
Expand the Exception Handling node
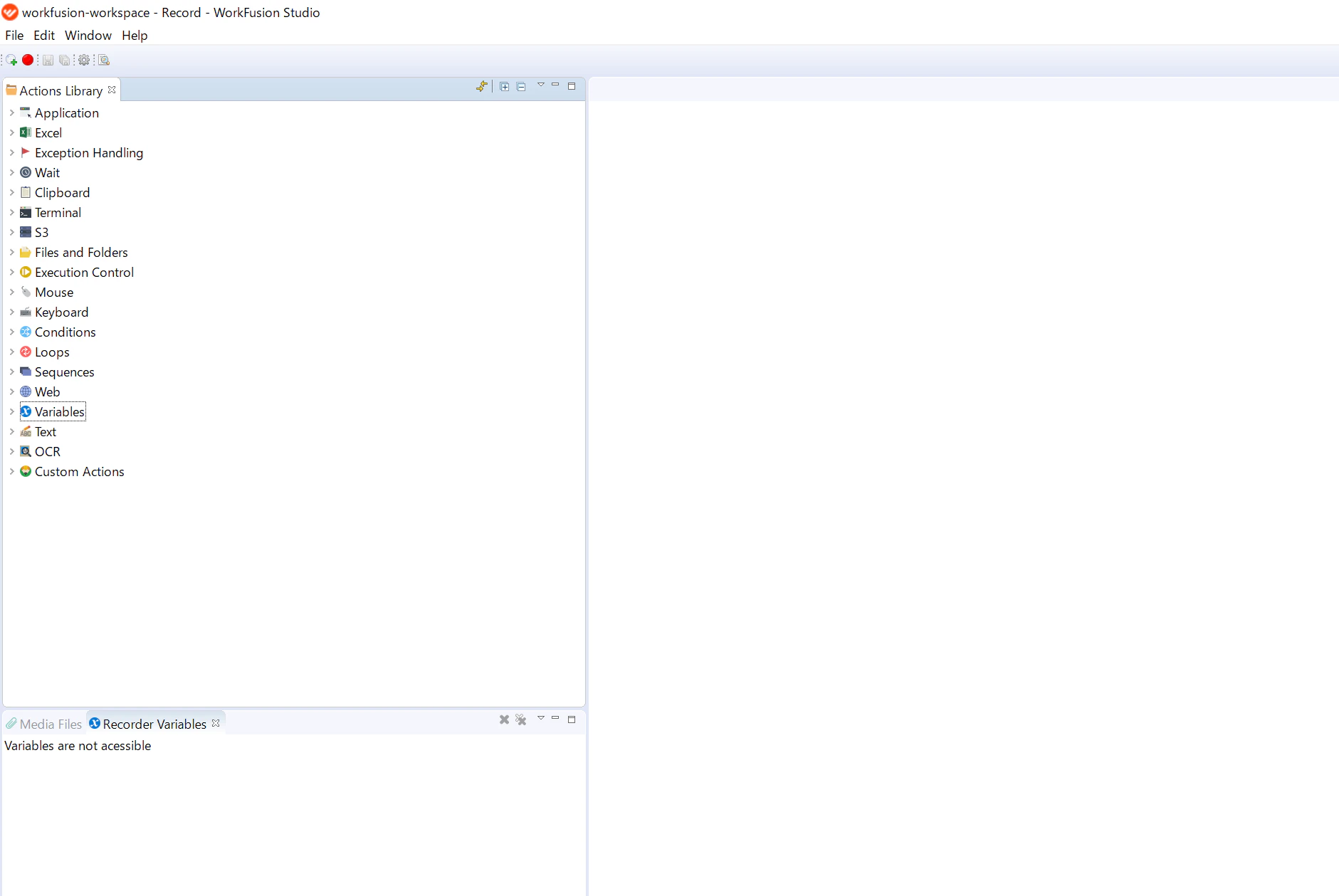12,152
